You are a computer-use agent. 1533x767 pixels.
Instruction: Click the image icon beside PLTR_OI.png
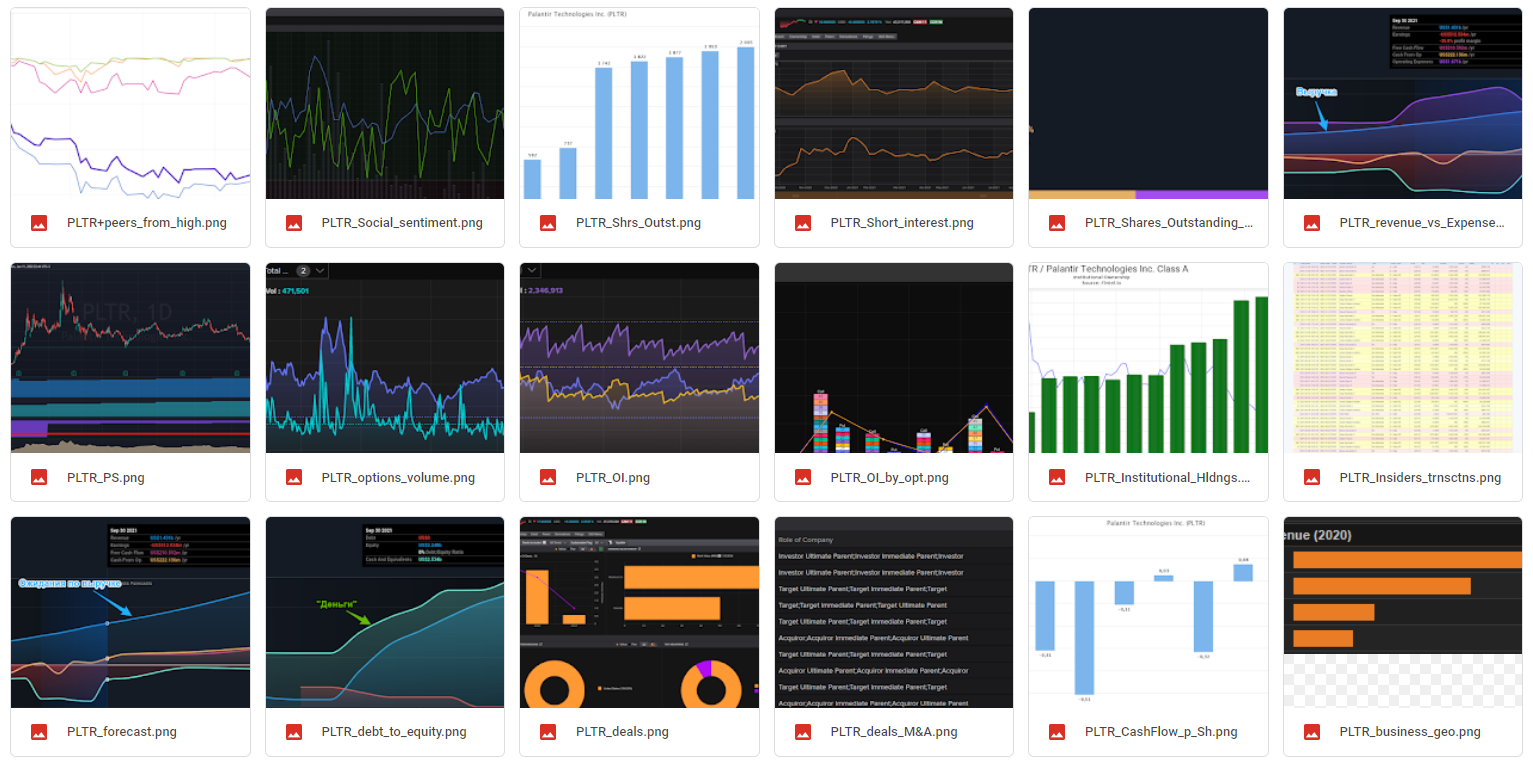point(548,477)
